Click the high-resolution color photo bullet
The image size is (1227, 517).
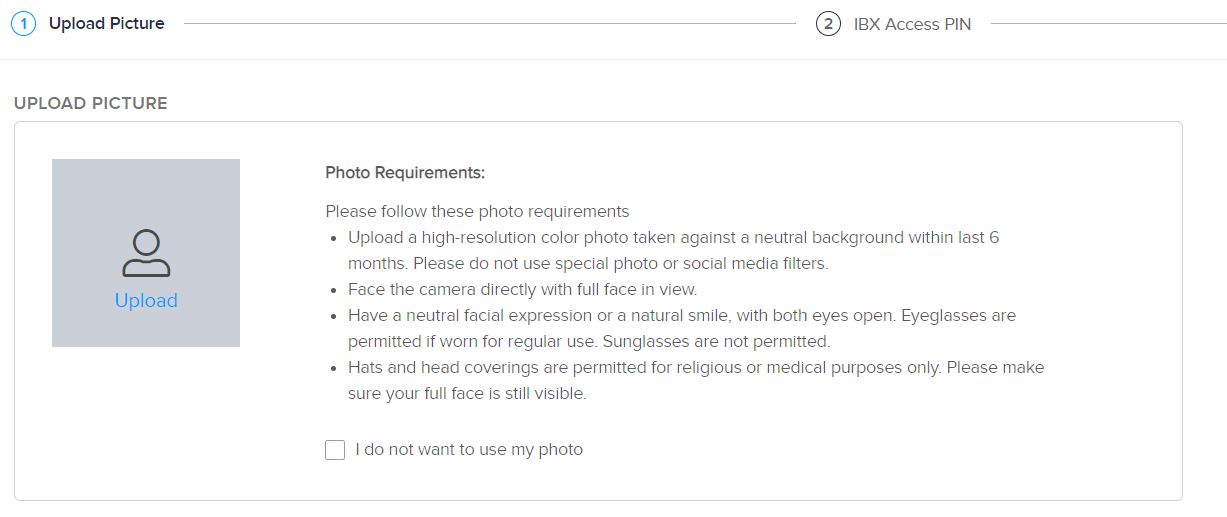pyautogui.click(x=673, y=251)
